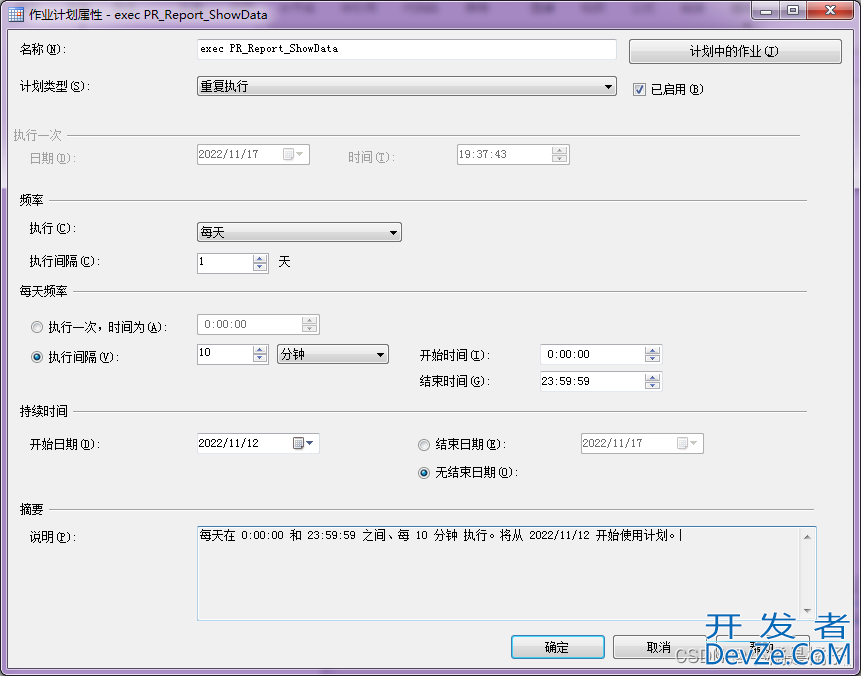Close the 作业计划属性 window

click(x=830, y=10)
